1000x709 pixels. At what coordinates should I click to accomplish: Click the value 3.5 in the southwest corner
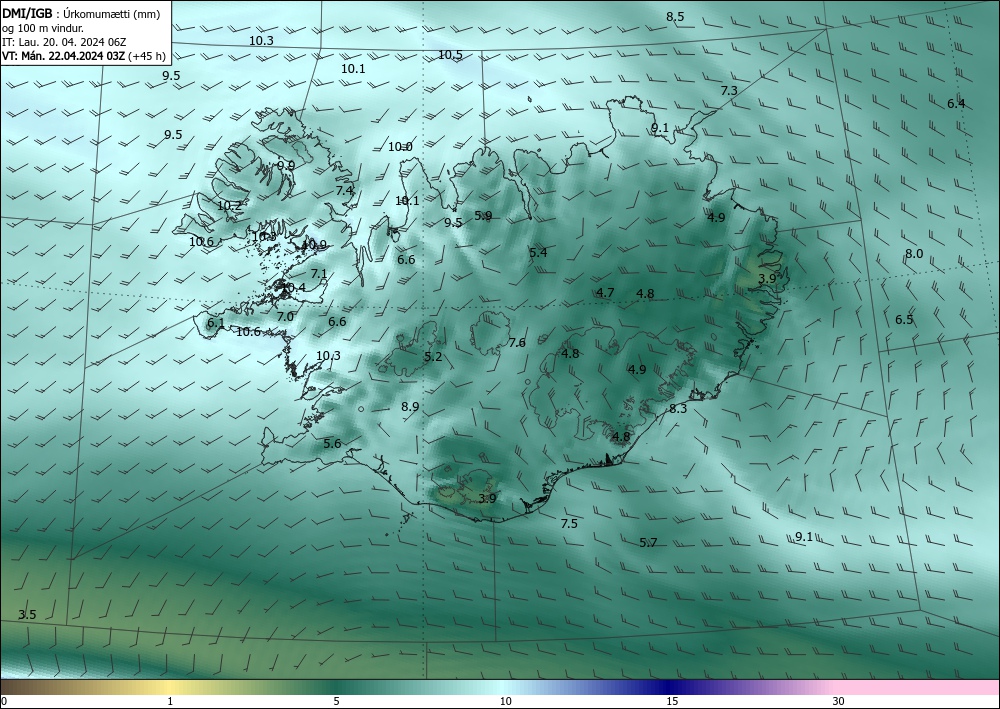click(x=27, y=615)
